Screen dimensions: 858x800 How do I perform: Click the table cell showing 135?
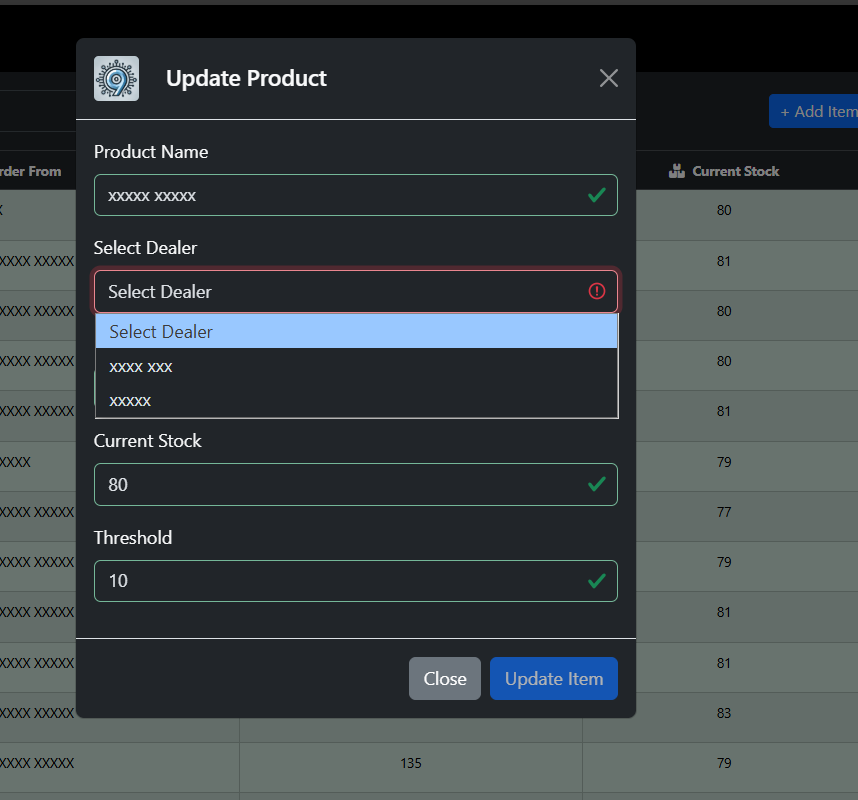(x=410, y=763)
